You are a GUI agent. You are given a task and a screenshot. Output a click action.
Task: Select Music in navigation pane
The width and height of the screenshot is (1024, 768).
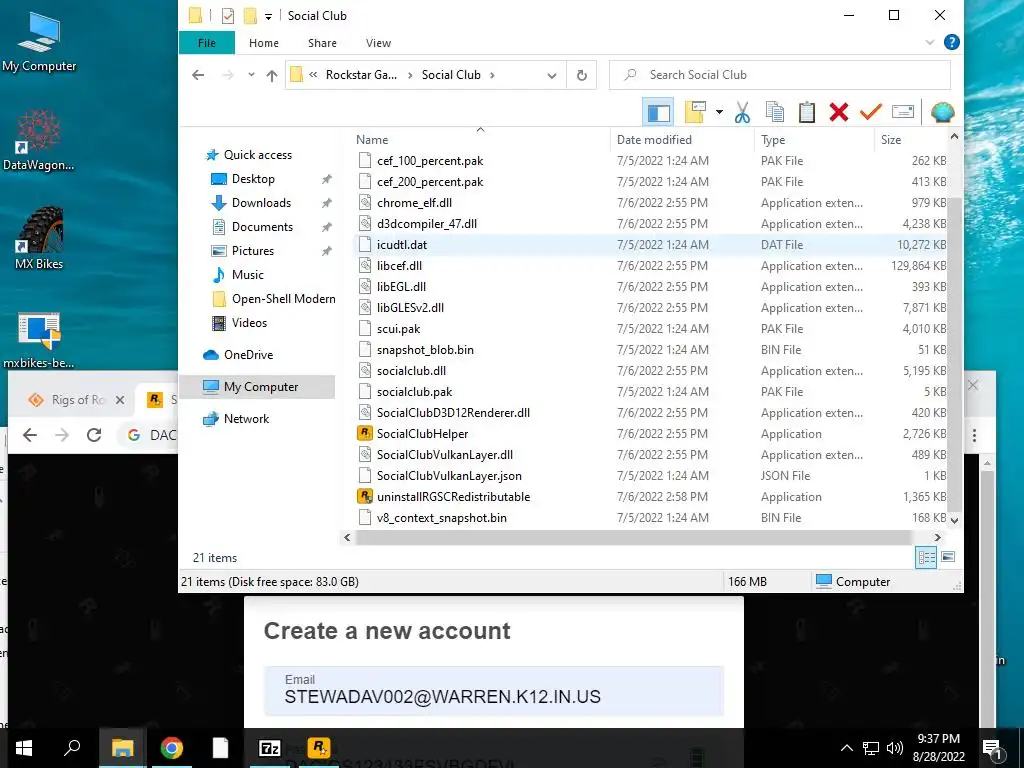[248, 275]
